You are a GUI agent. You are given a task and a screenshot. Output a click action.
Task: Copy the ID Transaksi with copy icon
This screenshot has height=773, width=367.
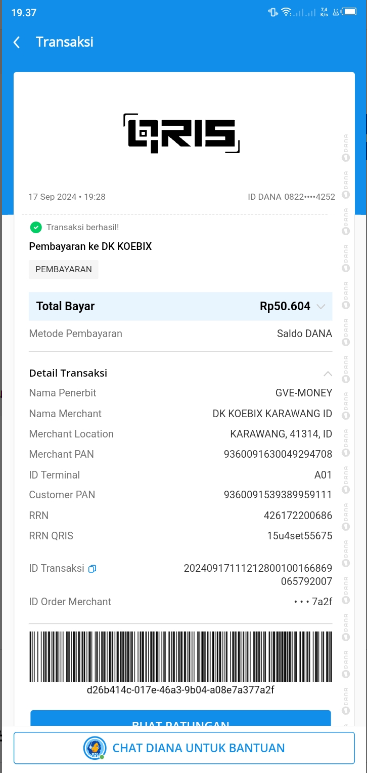tap(92, 568)
